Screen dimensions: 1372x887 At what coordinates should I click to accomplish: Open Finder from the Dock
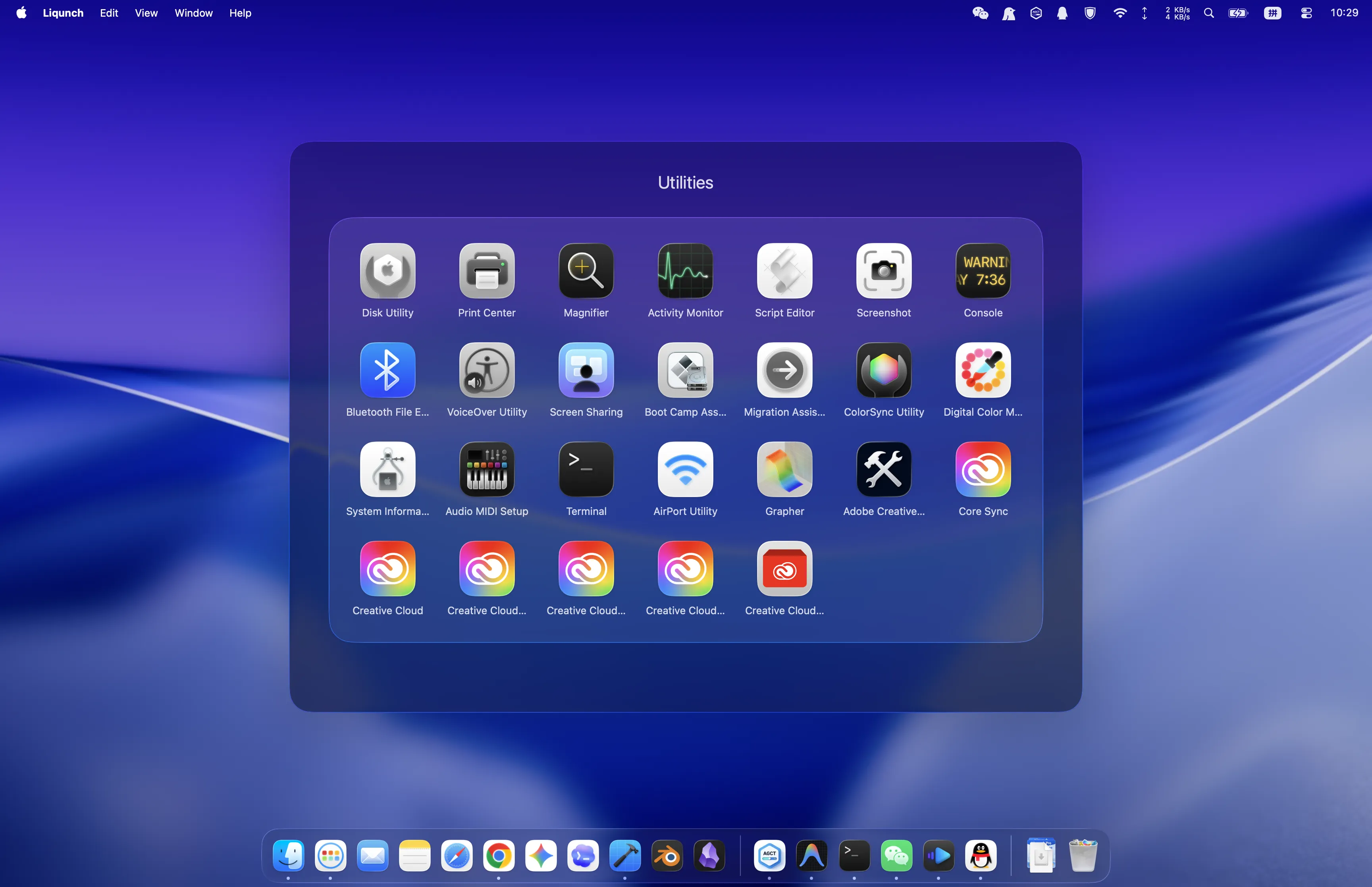(x=288, y=855)
